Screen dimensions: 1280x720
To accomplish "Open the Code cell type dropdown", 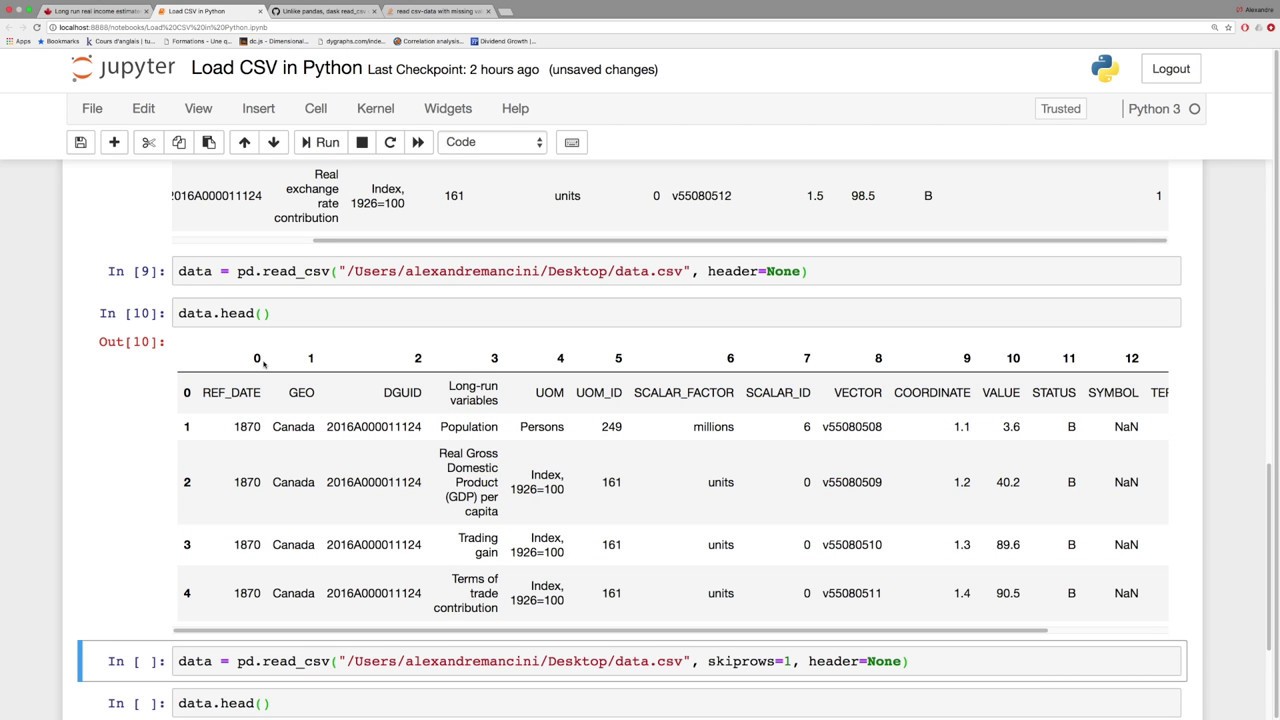I will (493, 142).
